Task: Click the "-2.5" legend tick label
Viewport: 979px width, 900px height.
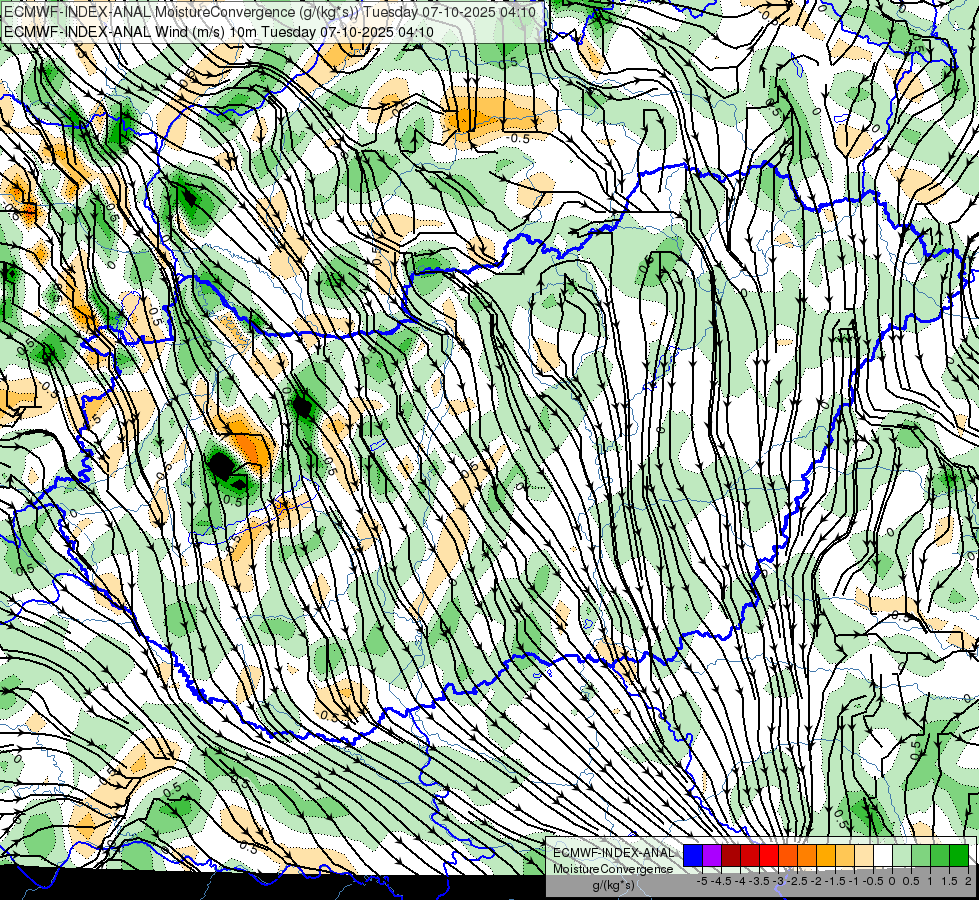Action: [796, 881]
